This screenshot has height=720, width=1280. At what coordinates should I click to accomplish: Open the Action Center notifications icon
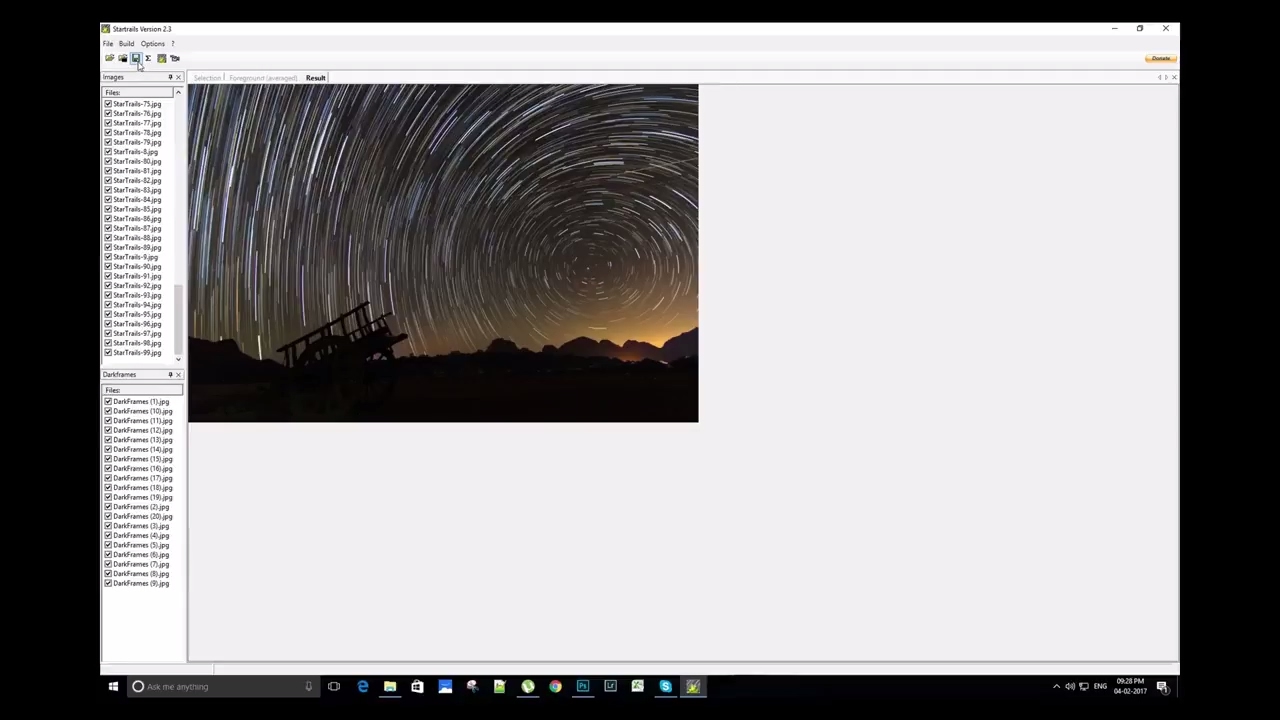pos(1162,687)
